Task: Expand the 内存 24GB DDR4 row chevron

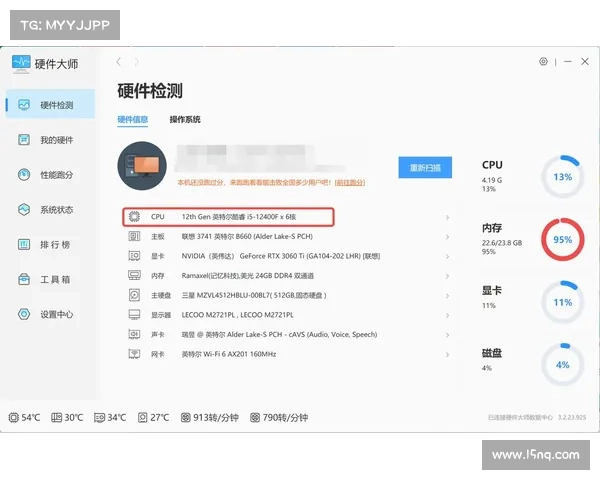Action: pyautogui.click(x=447, y=276)
